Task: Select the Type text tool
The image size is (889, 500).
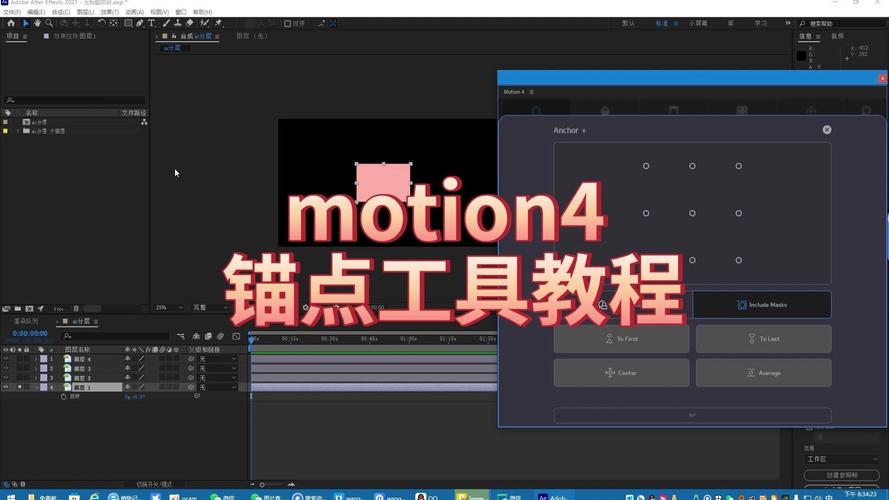Action: pyautogui.click(x=151, y=23)
